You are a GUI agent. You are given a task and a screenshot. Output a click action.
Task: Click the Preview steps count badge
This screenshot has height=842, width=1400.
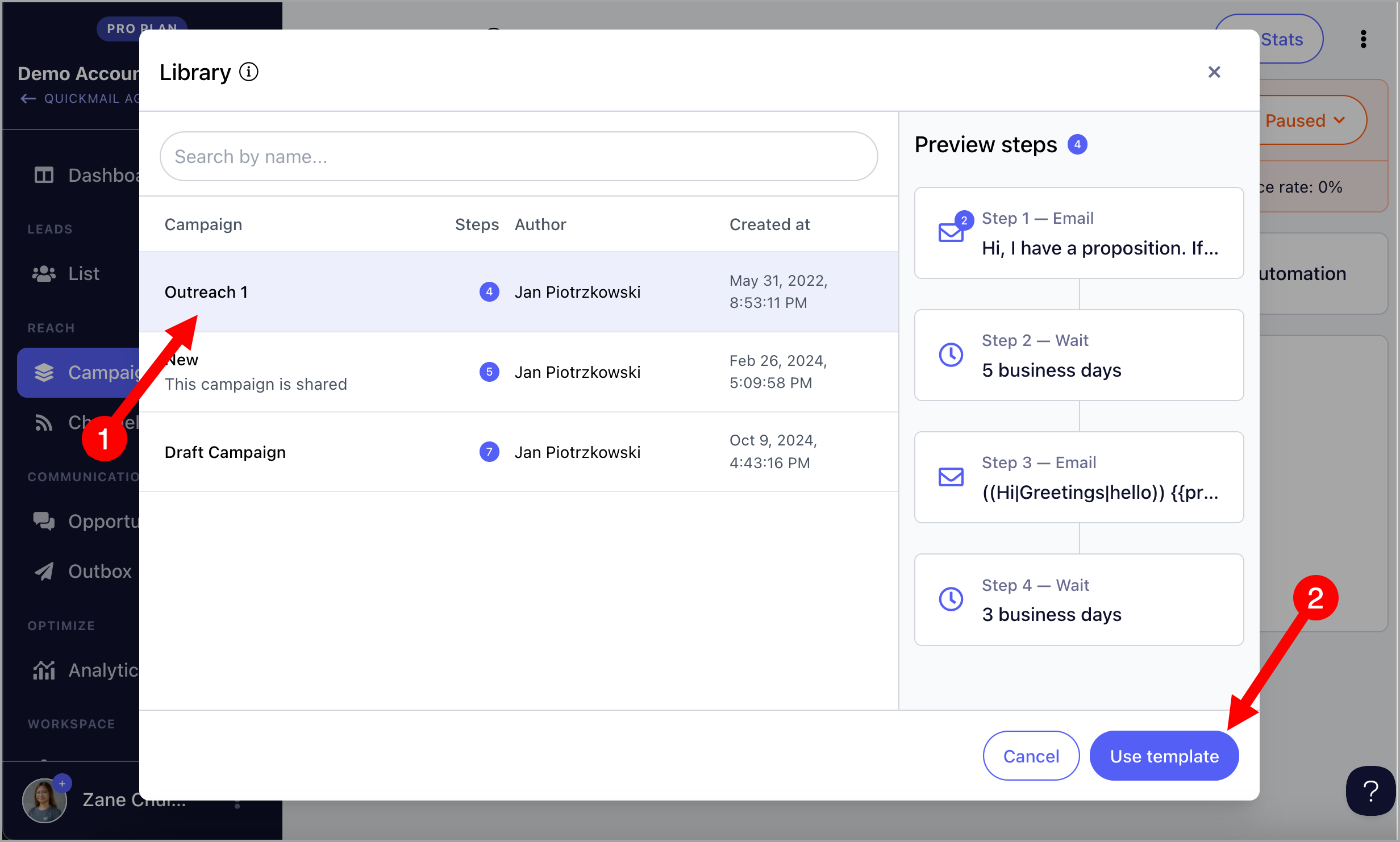coord(1077,145)
